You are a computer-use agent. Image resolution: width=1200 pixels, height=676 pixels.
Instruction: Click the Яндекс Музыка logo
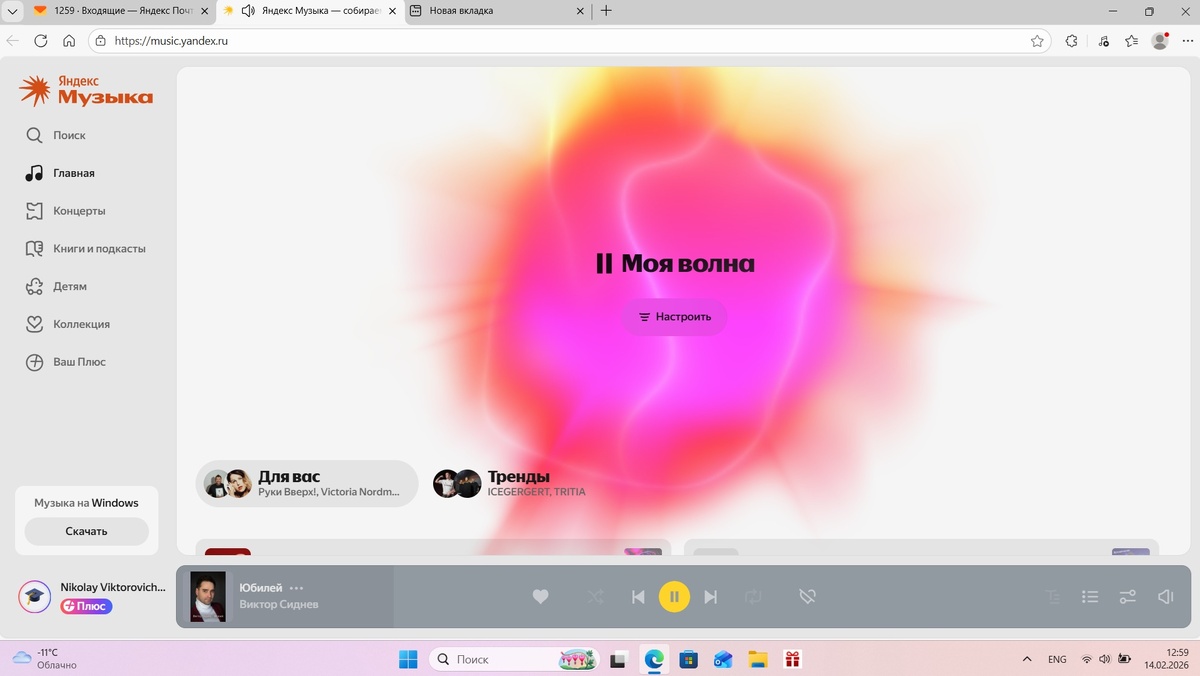86,90
